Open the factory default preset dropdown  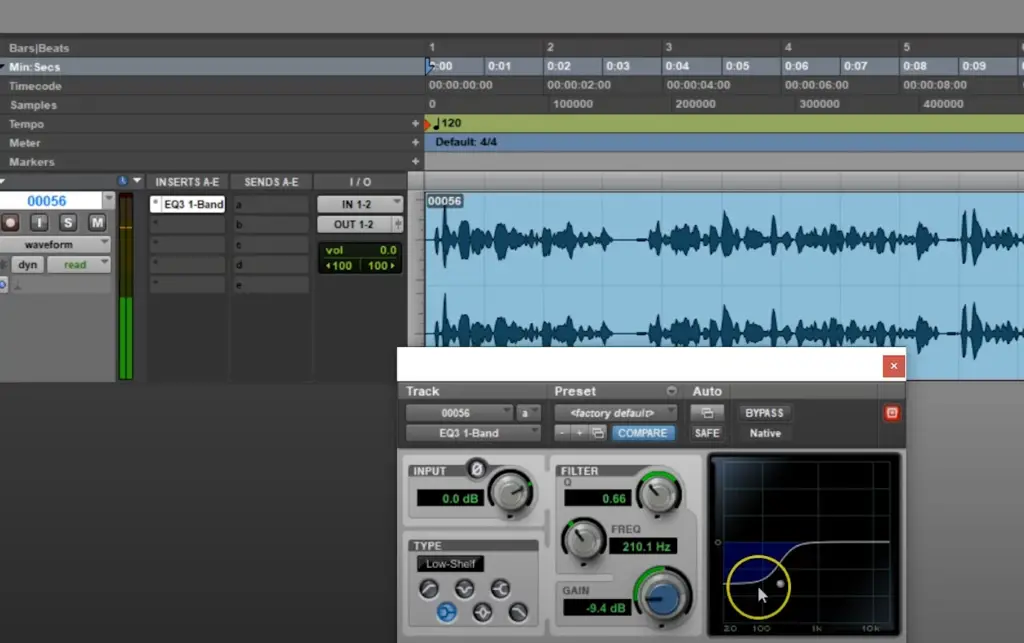pos(615,413)
